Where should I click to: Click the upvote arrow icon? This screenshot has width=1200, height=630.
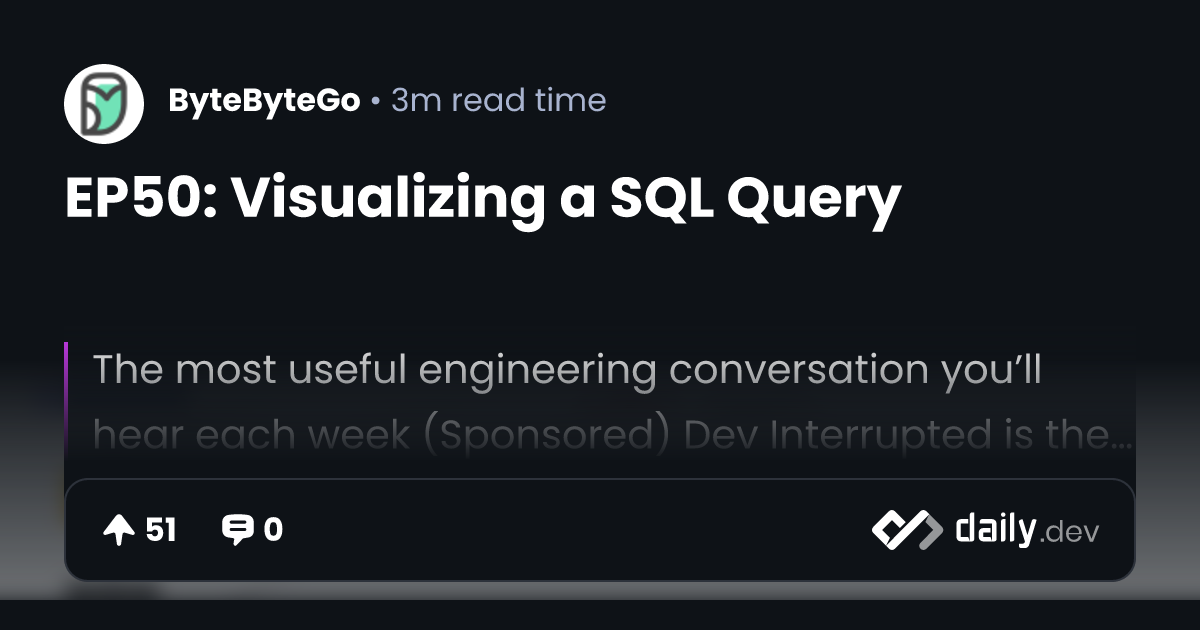119,531
